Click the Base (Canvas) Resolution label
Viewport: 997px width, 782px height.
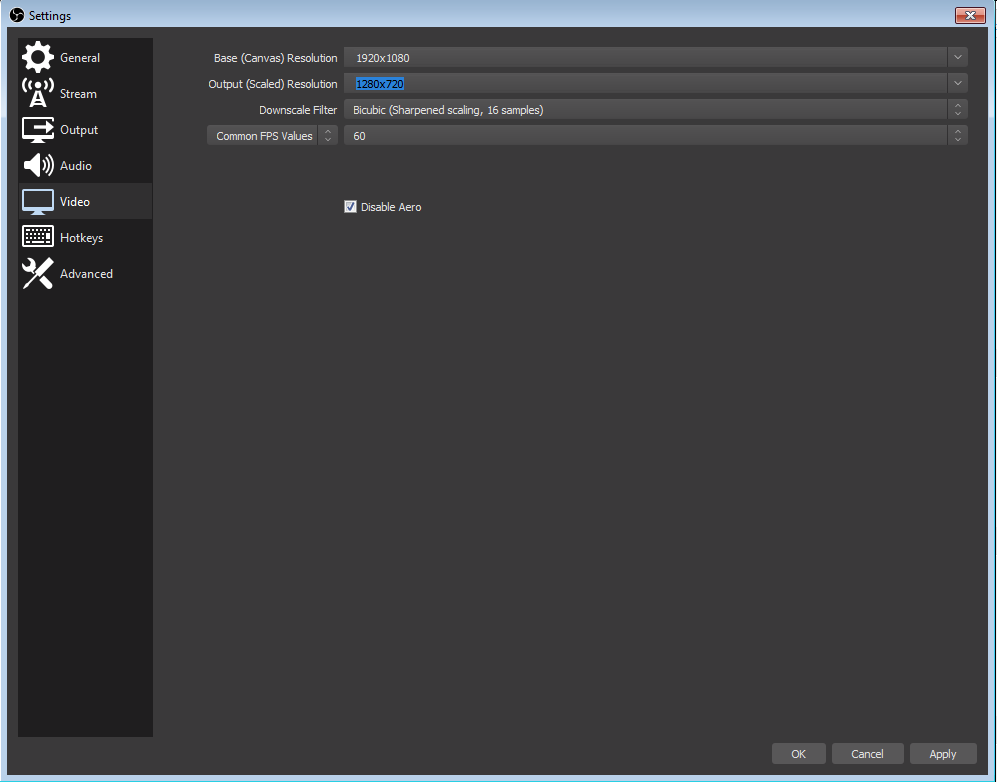click(275, 58)
